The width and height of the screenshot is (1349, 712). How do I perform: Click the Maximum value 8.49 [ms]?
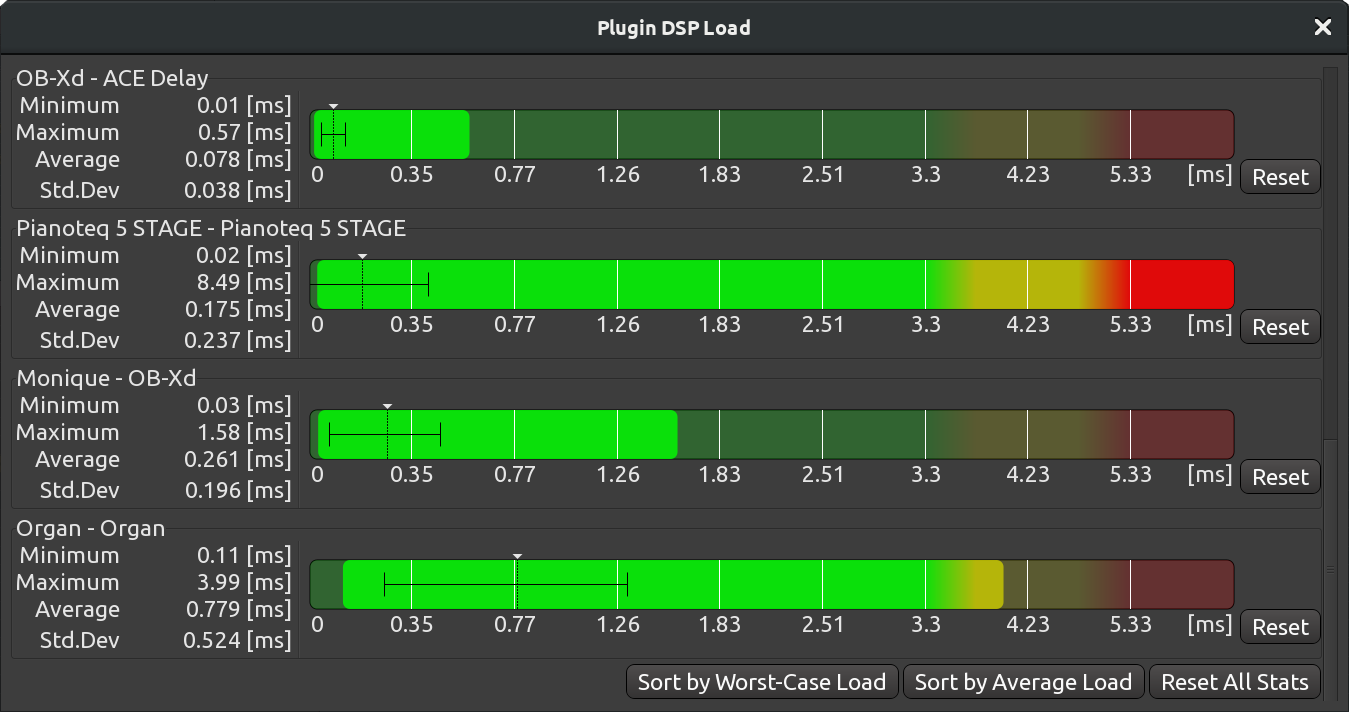pyautogui.click(x=244, y=283)
